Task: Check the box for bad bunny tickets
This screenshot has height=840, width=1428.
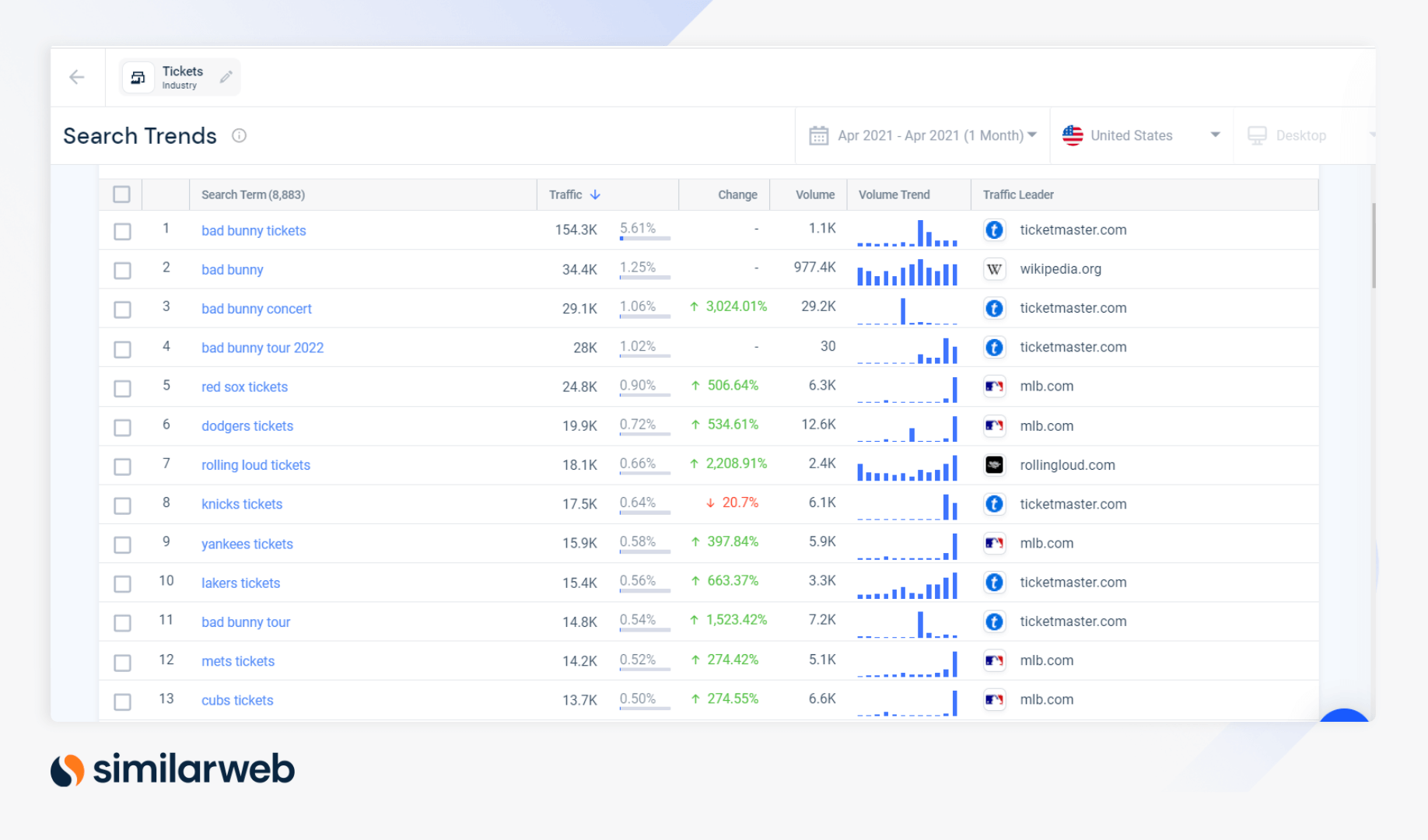Action: 122,231
